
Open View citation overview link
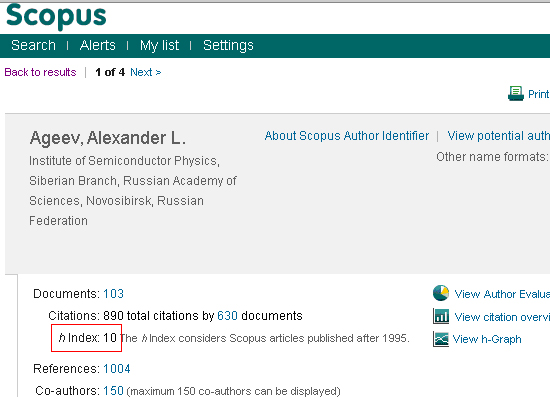coord(502,317)
